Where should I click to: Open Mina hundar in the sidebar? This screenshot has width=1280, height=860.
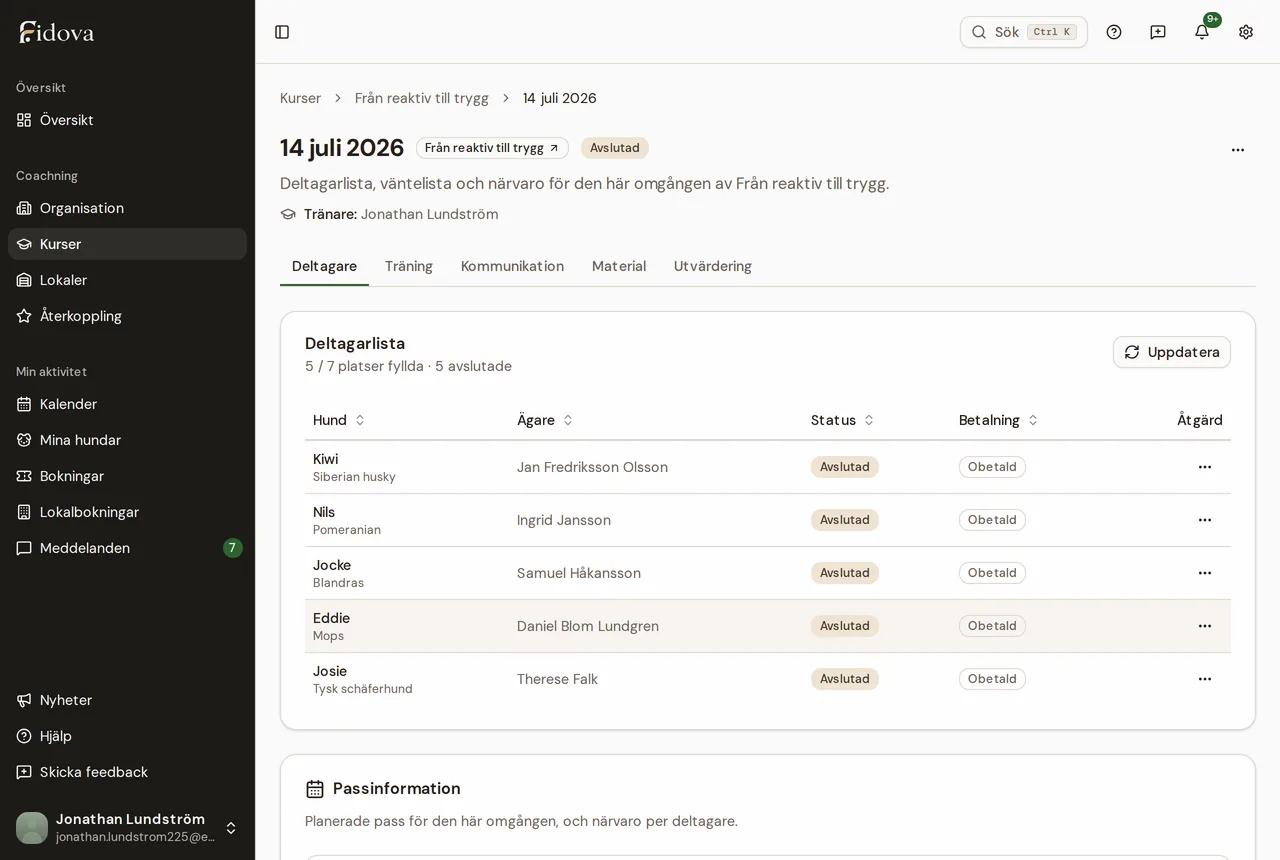(x=127, y=440)
